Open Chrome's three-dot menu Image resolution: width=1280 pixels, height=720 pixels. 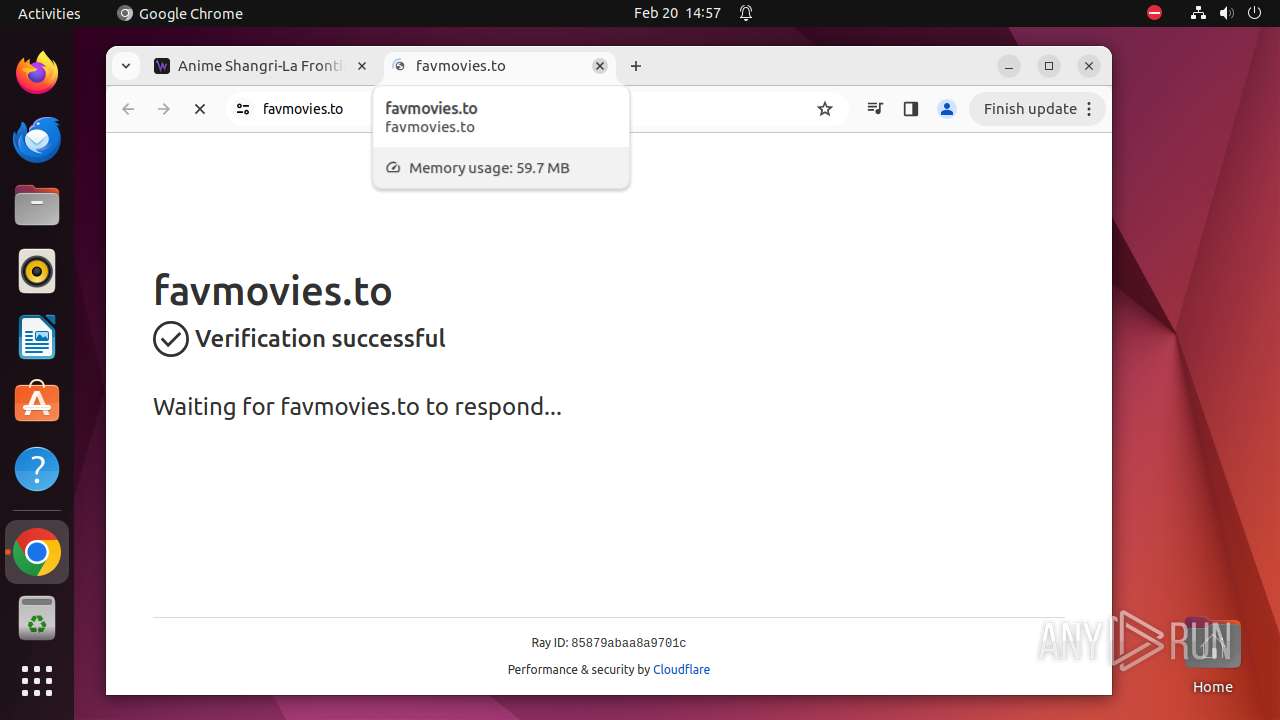1090,109
